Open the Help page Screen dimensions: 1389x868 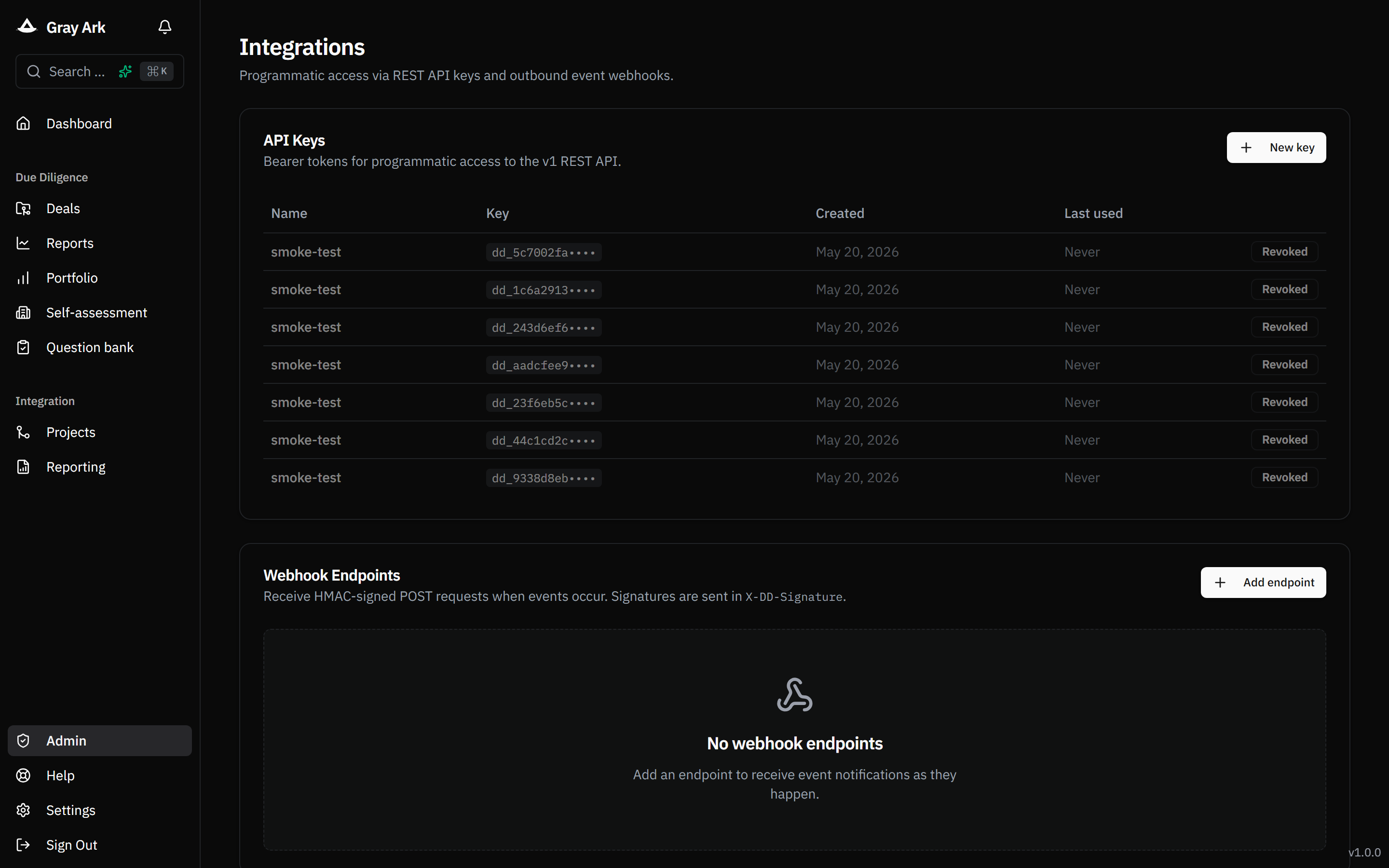[x=100, y=775]
